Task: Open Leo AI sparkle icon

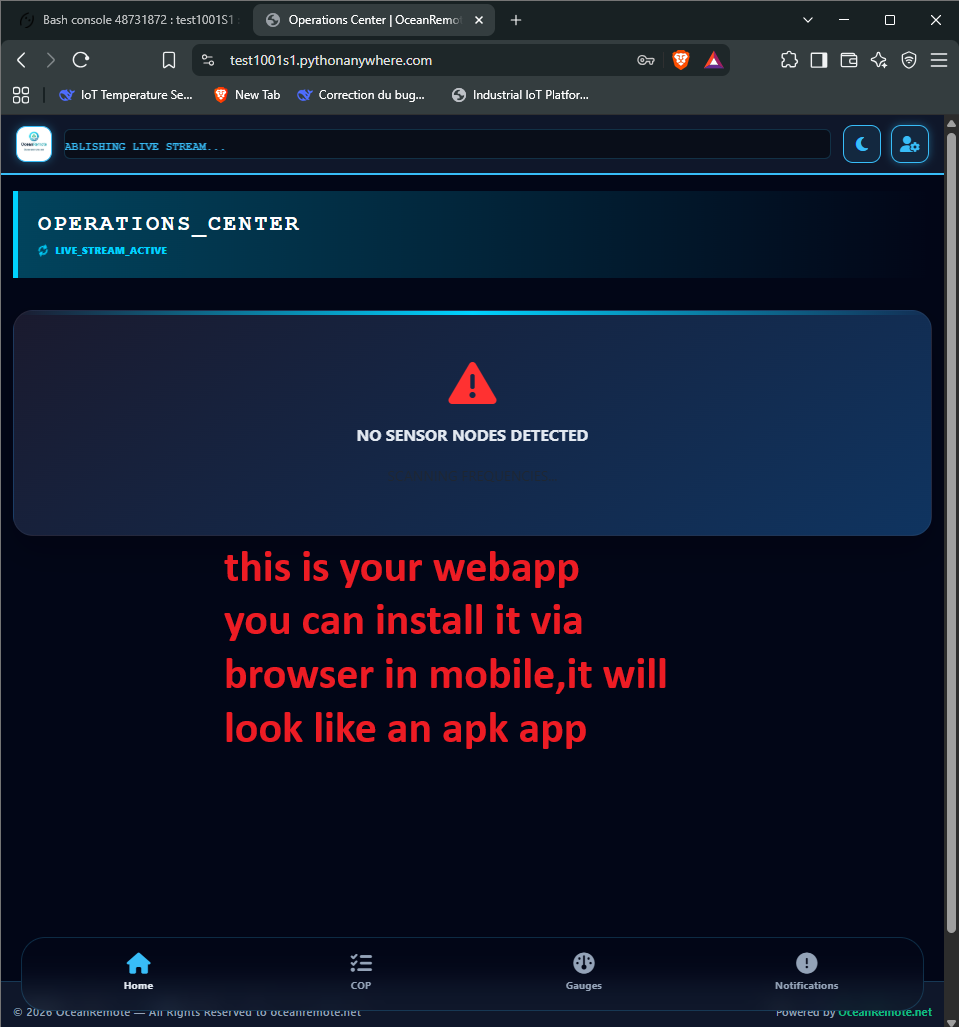Action: 879,60
